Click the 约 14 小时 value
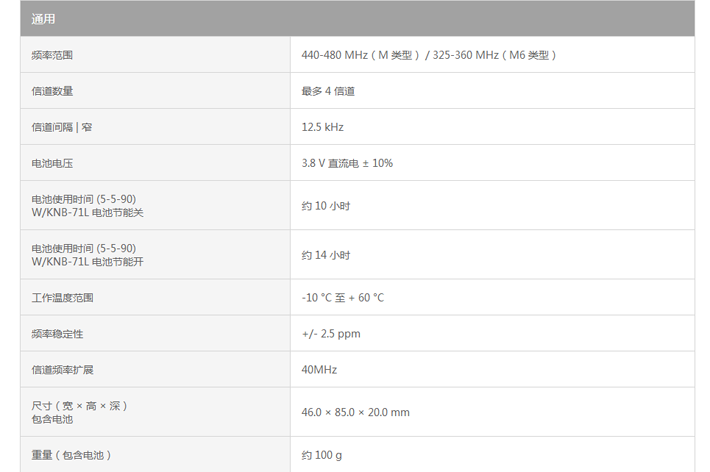This screenshot has height=472, width=710. tap(326, 255)
